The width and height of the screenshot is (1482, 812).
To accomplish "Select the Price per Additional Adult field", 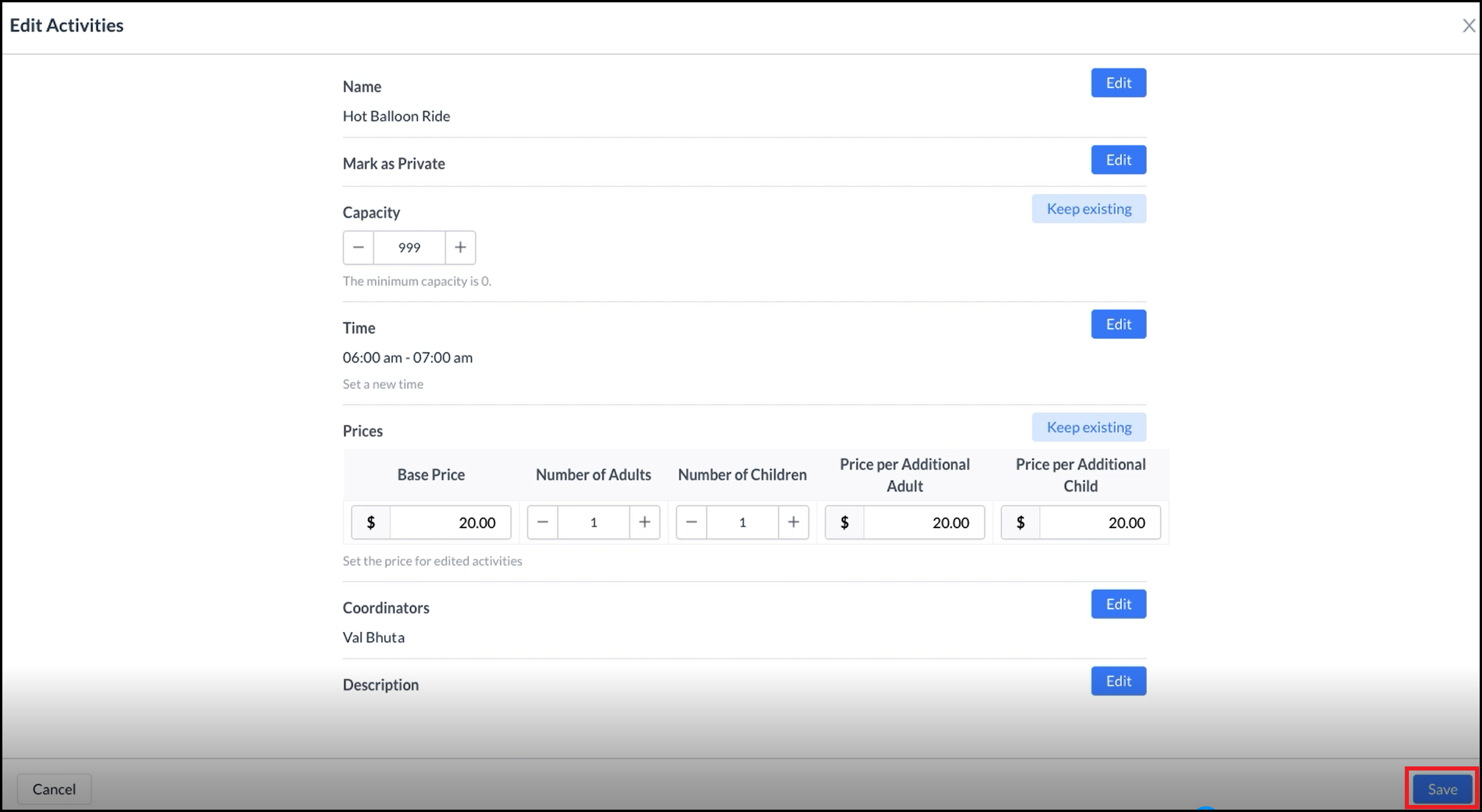I will click(924, 522).
